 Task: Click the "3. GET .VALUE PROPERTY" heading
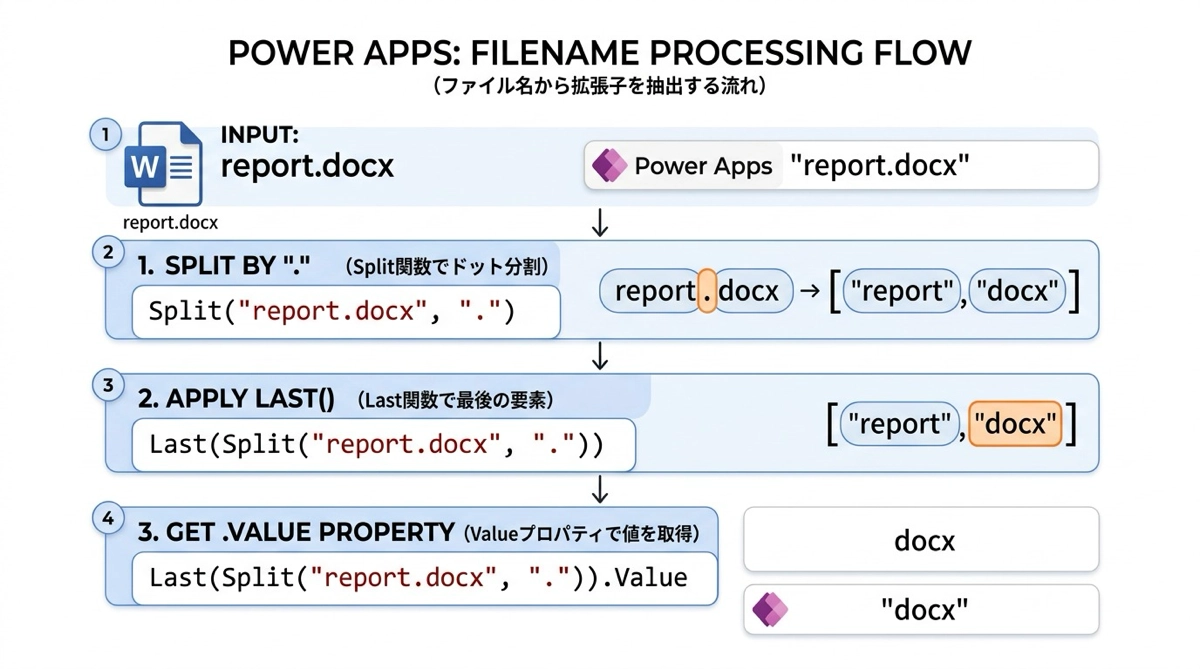[x=296, y=532]
